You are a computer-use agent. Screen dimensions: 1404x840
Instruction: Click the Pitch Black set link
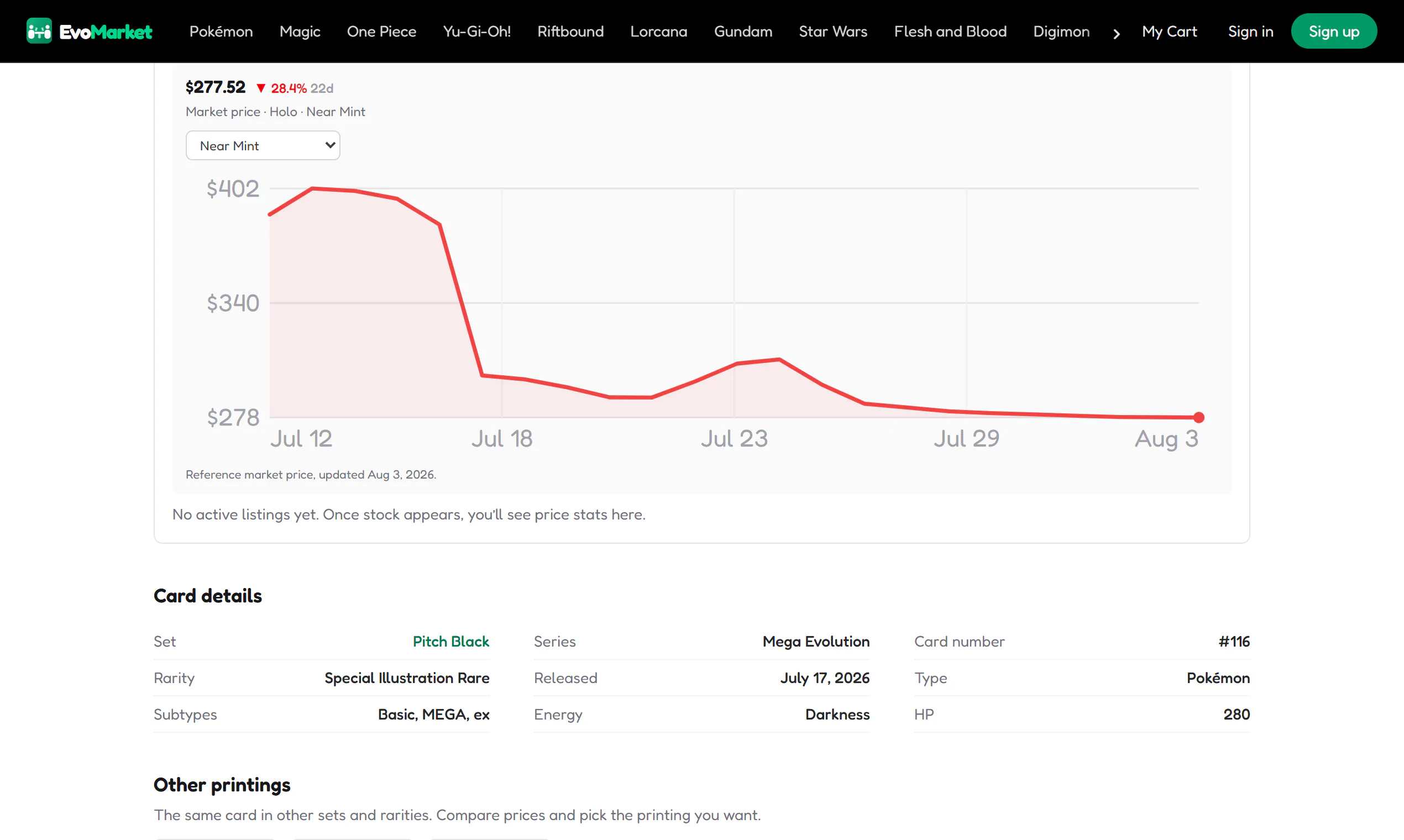point(450,641)
